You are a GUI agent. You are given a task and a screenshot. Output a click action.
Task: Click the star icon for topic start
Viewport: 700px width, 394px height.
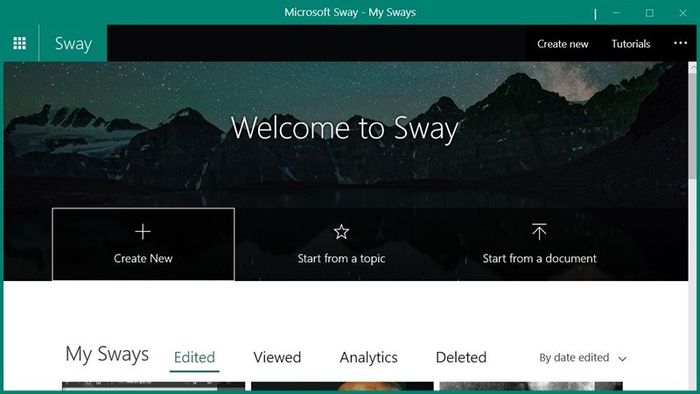pyautogui.click(x=341, y=232)
